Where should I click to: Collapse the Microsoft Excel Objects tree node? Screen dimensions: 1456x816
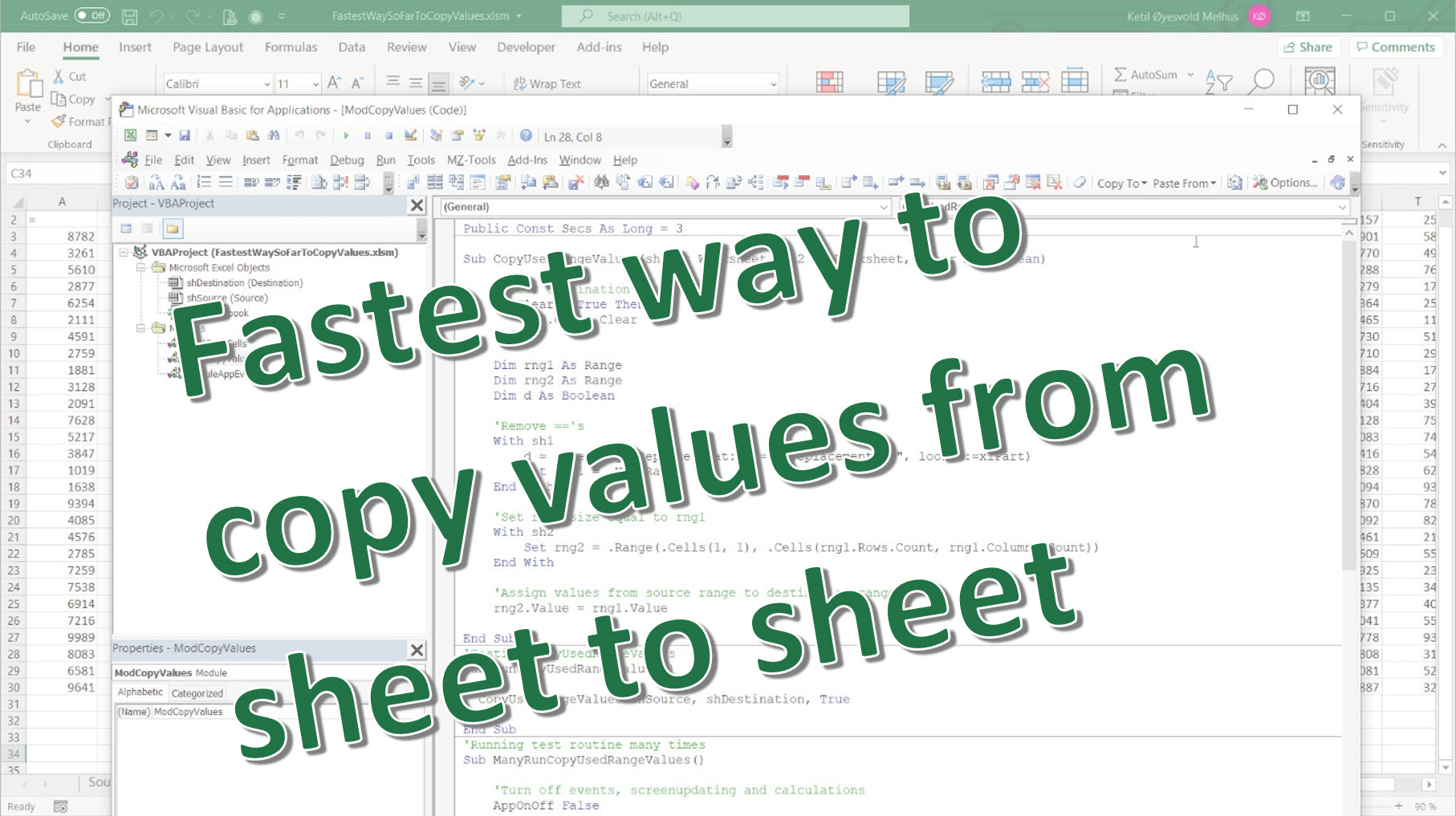(x=141, y=267)
